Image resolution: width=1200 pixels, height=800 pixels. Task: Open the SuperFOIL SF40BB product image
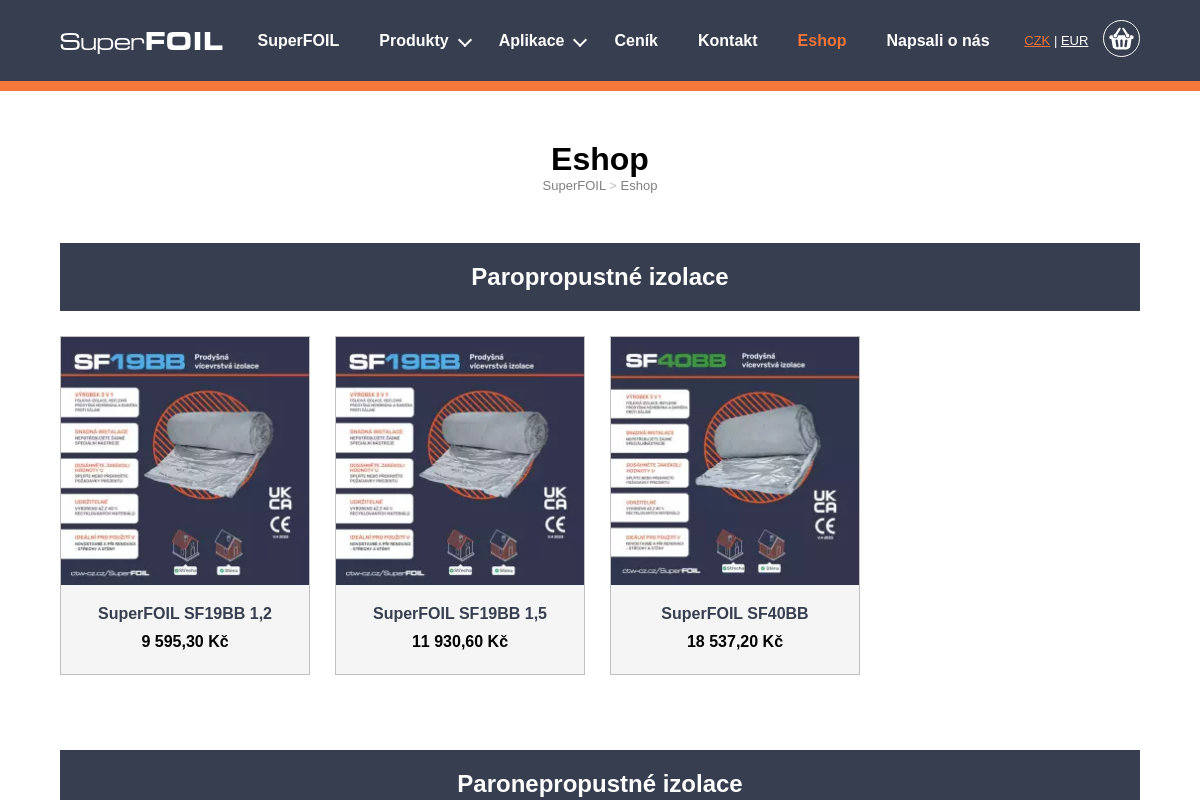point(735,461)
